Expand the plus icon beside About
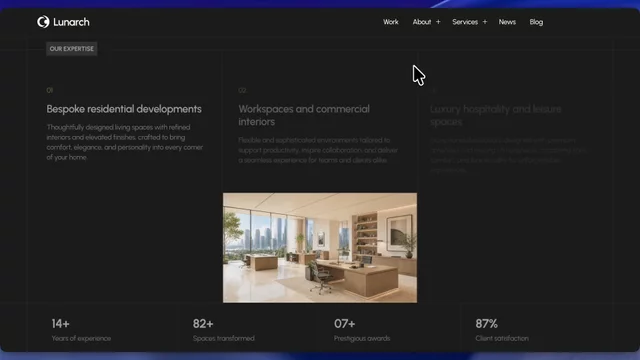This screenshot has width=640, height=360. click(x=438, y=22)
